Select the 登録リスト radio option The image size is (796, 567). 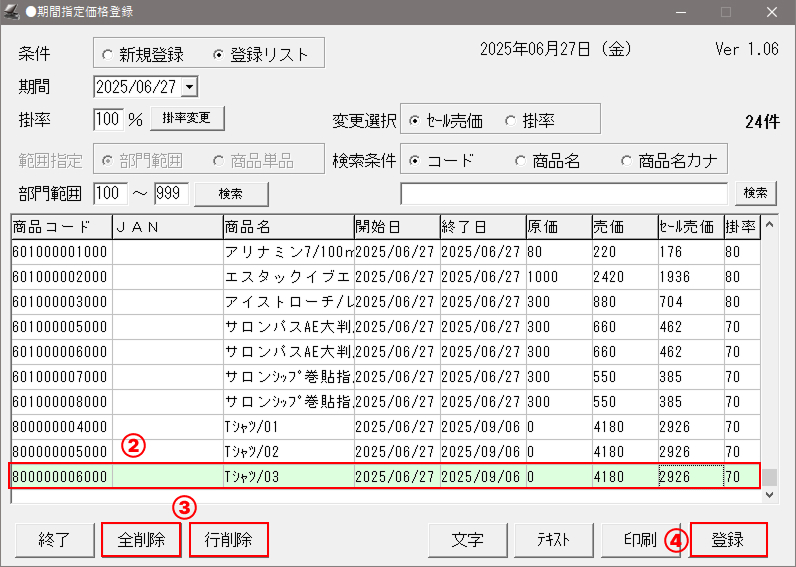click(220, 54)
